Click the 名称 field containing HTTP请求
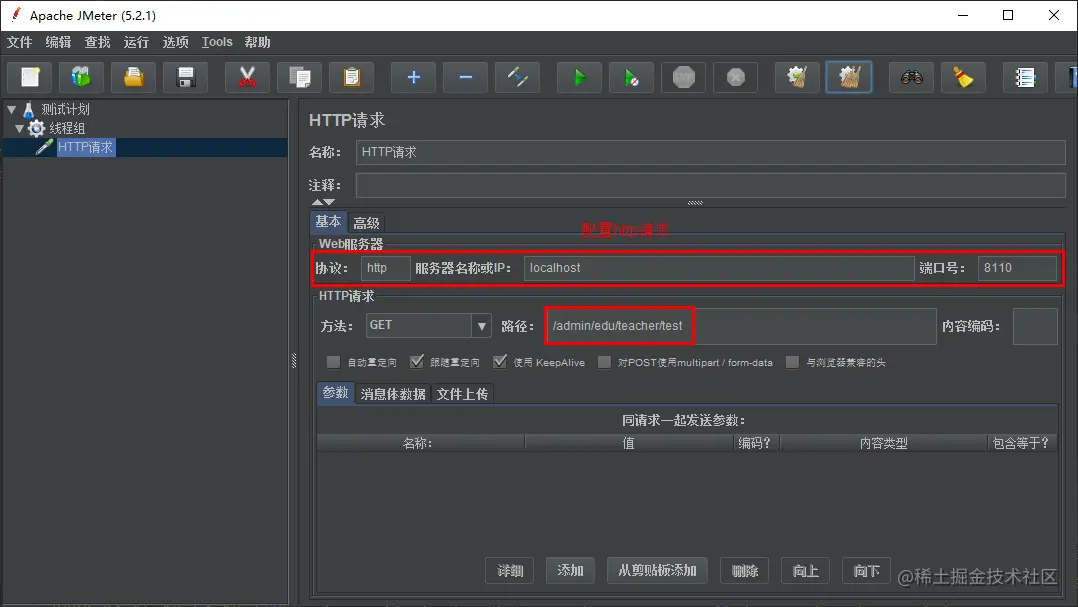The image size is (1078, 607). [711, 152]
